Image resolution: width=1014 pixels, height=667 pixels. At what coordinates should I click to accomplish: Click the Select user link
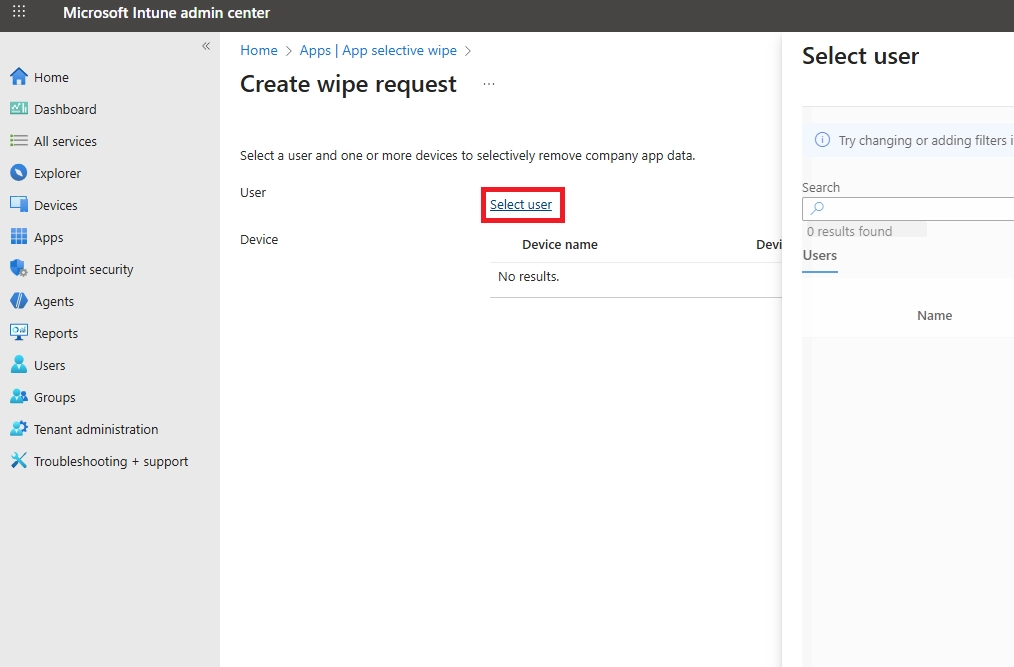click(522, 204)
